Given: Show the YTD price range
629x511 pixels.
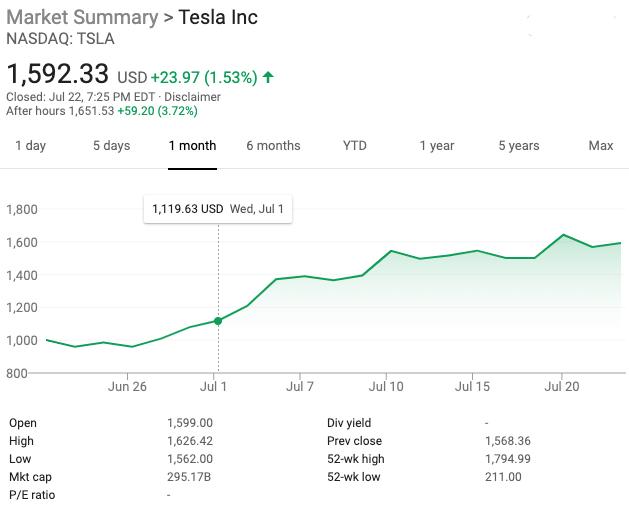Looking at the screenshot, I should [x=354, y=146].
